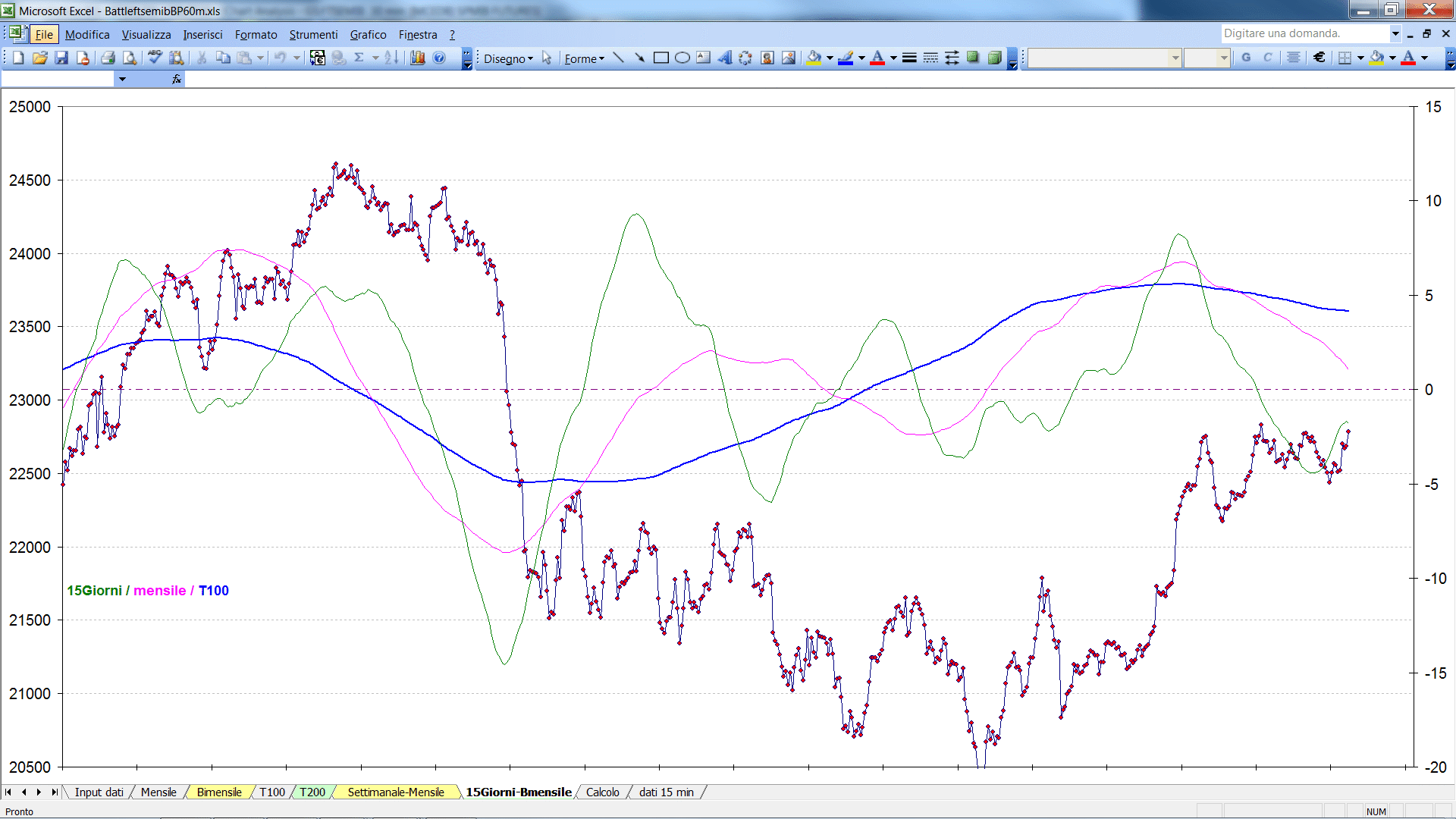Screen dimensions: 1456x819
Task: Switch to the Input dati sheet
Action: pos(99,792)
